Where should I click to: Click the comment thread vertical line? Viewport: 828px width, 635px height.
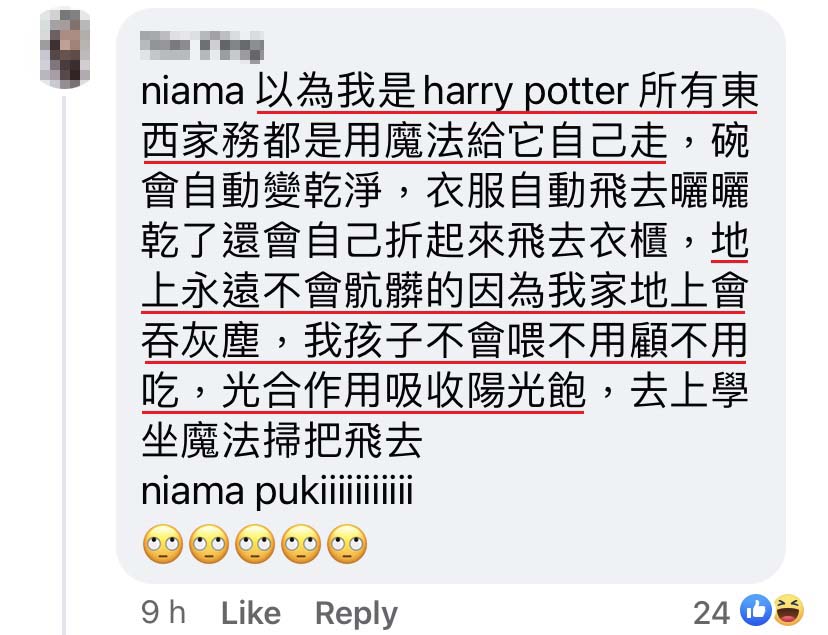coord(64,364)
